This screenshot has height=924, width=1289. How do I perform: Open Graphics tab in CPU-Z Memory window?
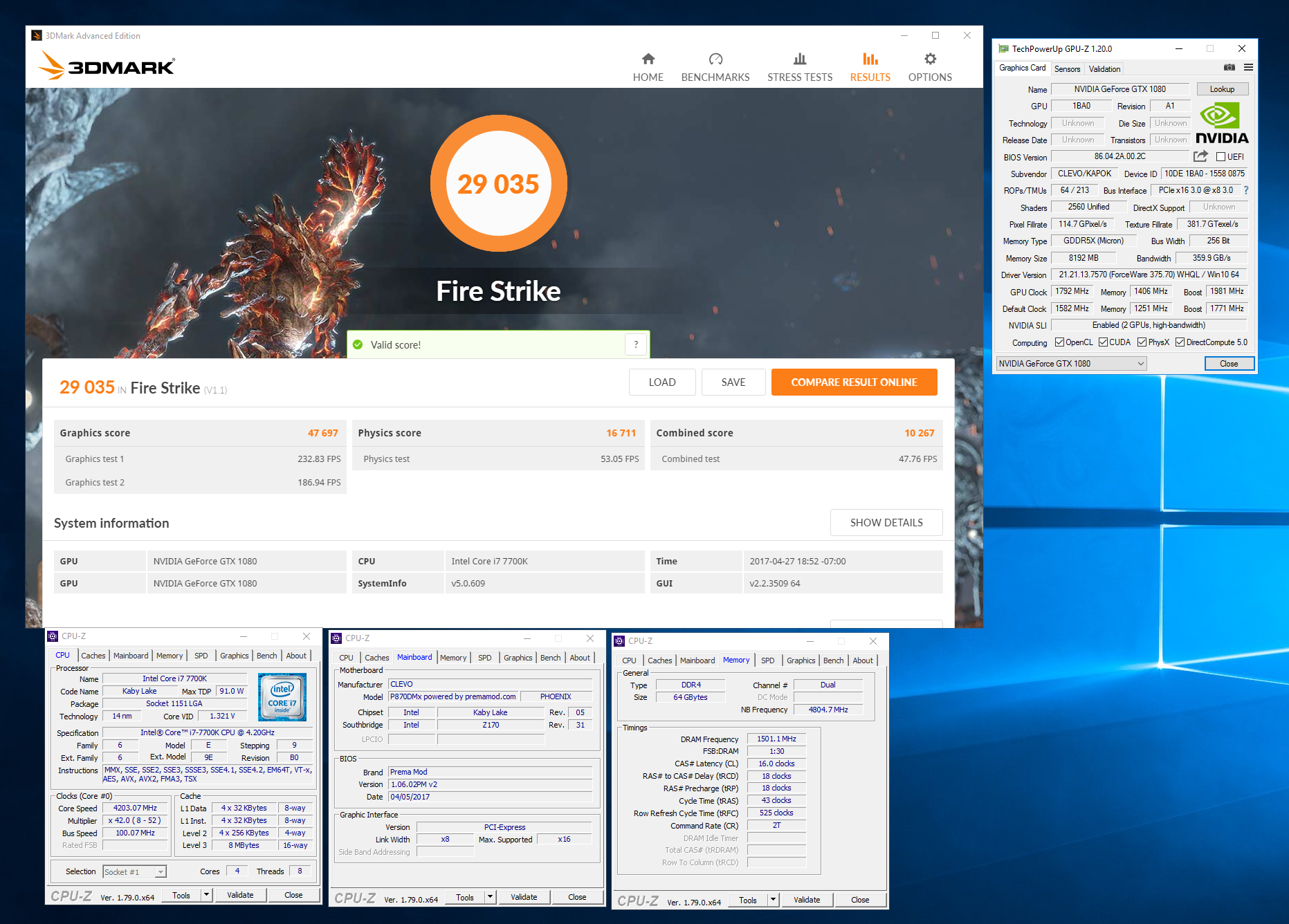[x=801, y=660]
